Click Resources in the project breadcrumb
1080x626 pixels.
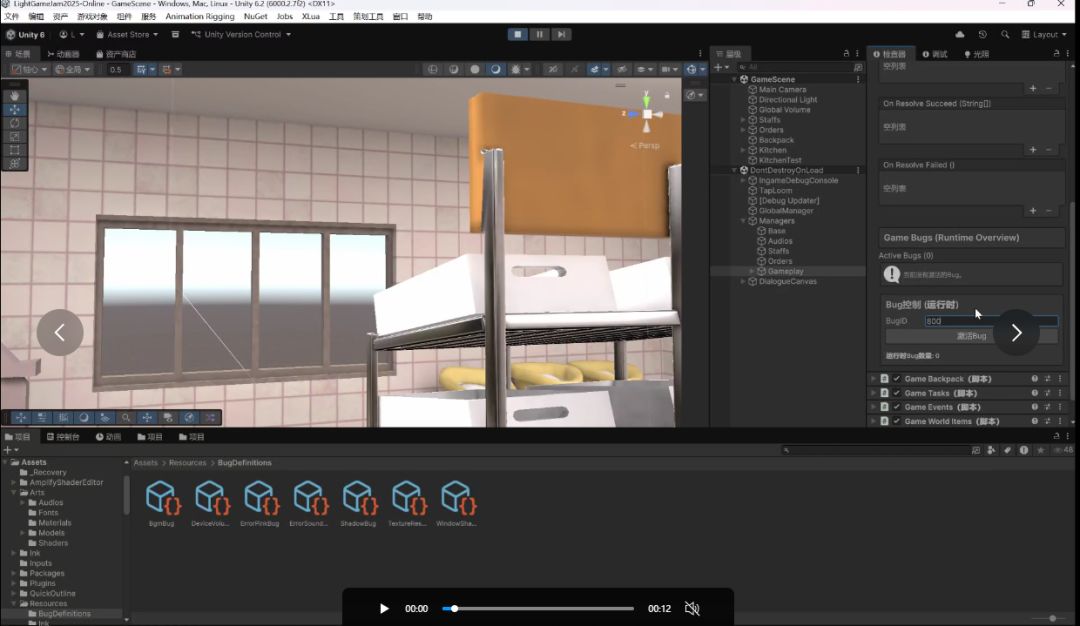(x=187, y=463)
